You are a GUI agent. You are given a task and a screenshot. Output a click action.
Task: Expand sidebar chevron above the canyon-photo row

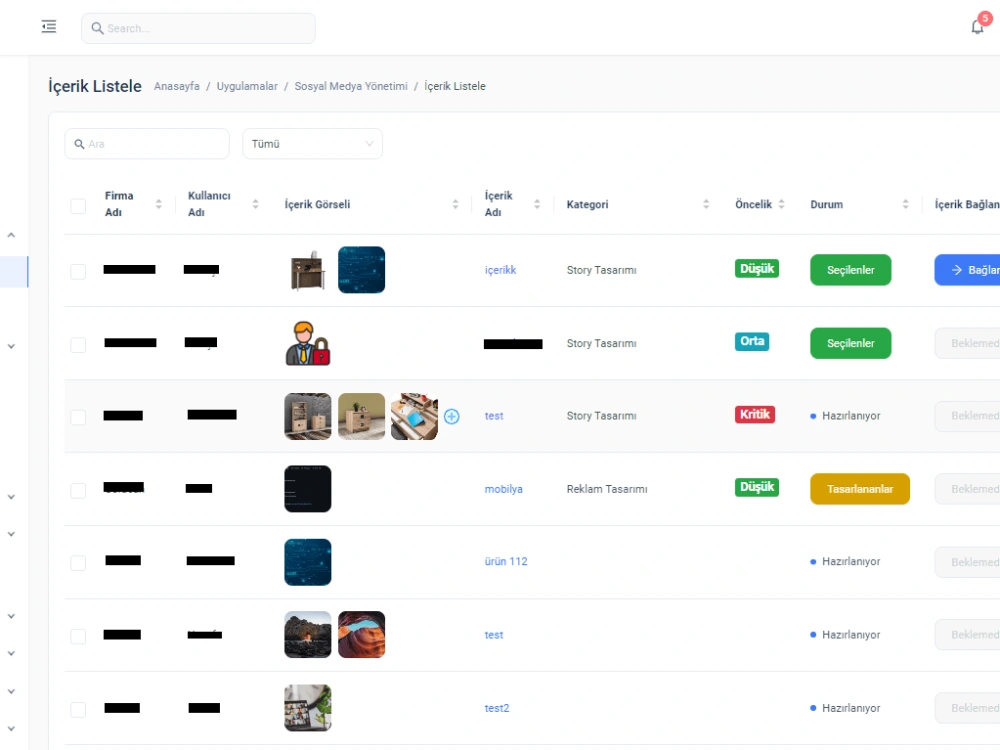coord(11,616)
